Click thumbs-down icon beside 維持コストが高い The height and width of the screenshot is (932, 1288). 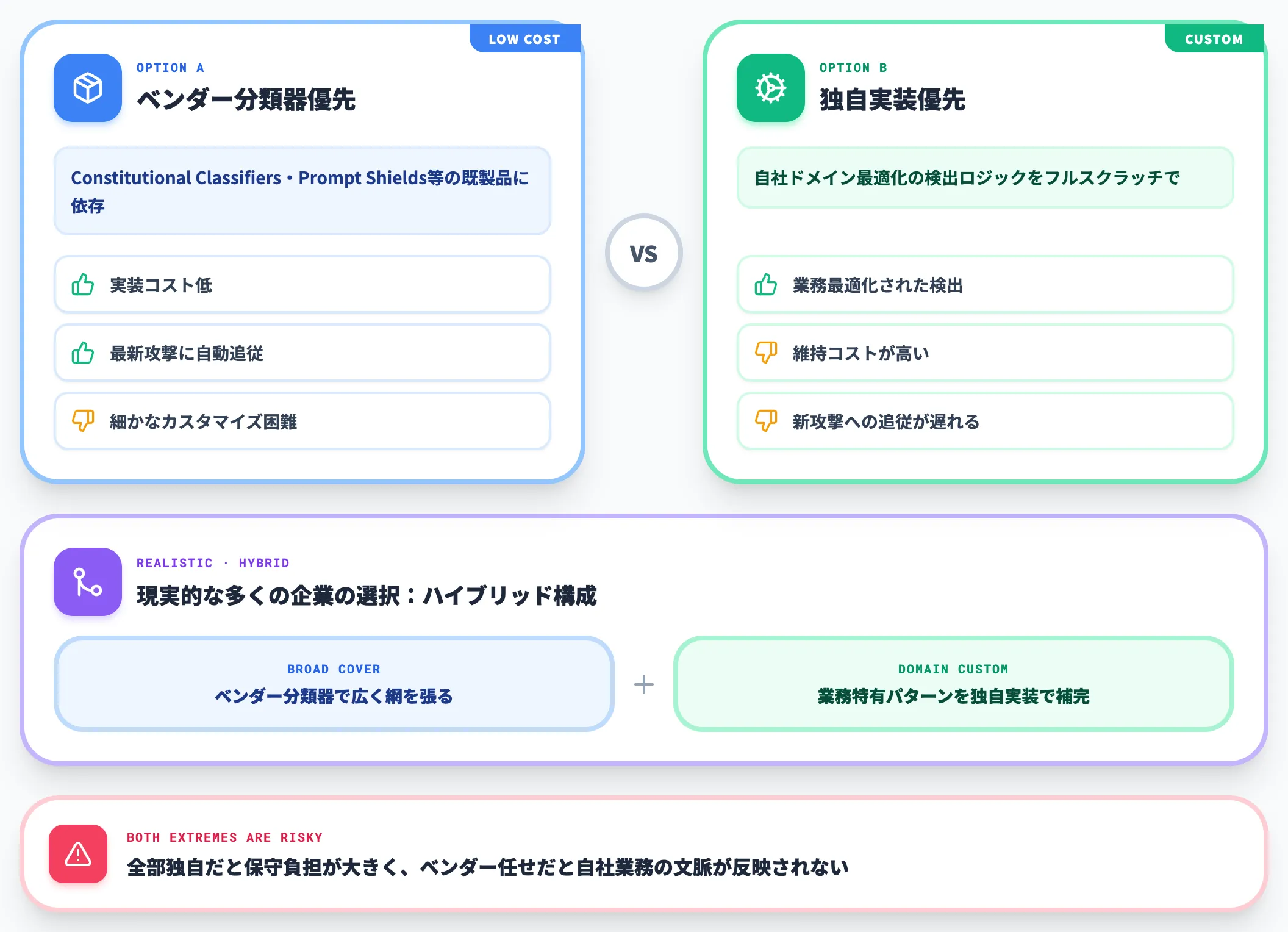tap(766, 353)
